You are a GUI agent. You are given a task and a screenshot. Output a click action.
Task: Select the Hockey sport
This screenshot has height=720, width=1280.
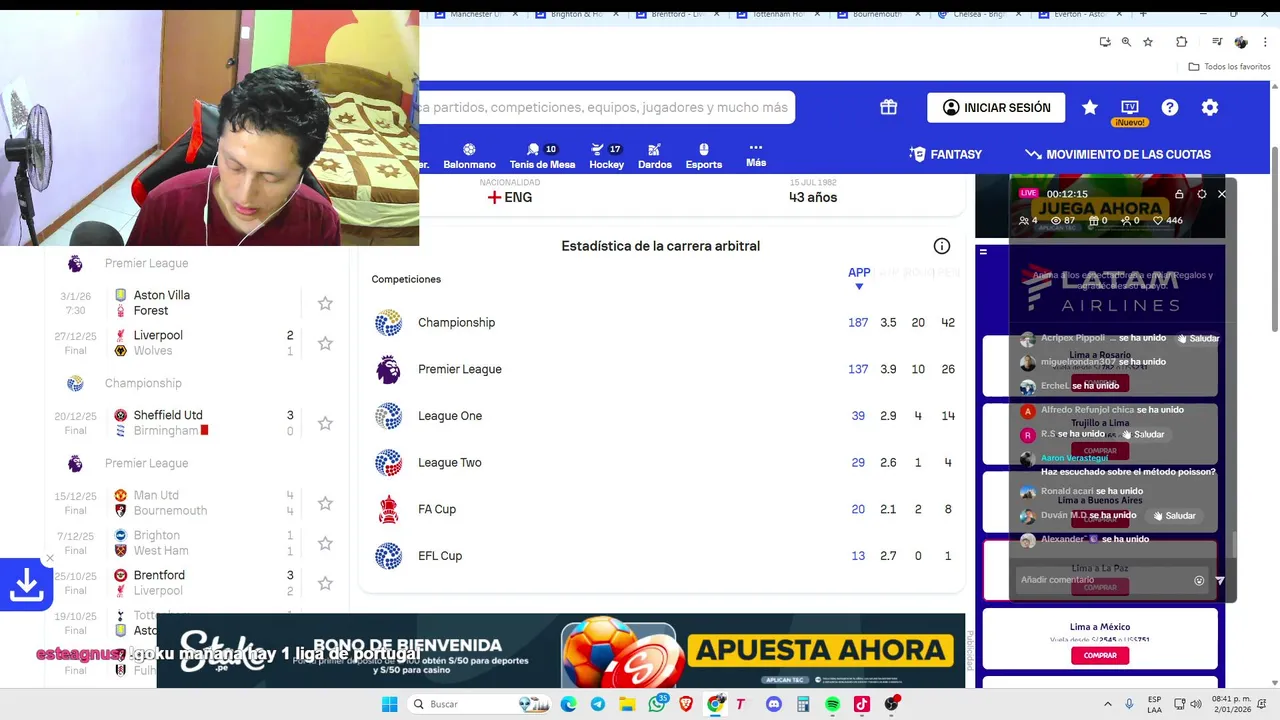pos(606,156)
